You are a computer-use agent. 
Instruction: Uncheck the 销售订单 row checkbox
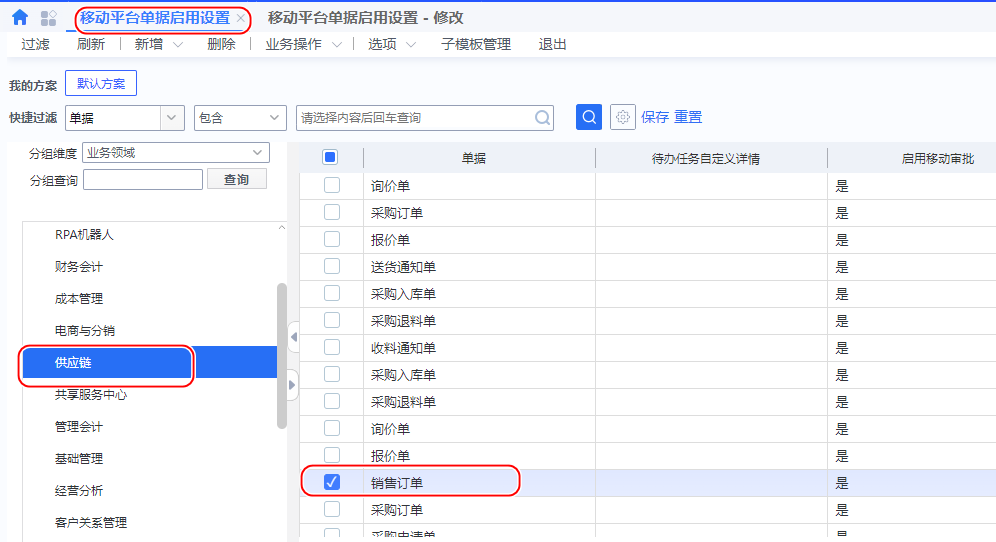click(332, 482)
